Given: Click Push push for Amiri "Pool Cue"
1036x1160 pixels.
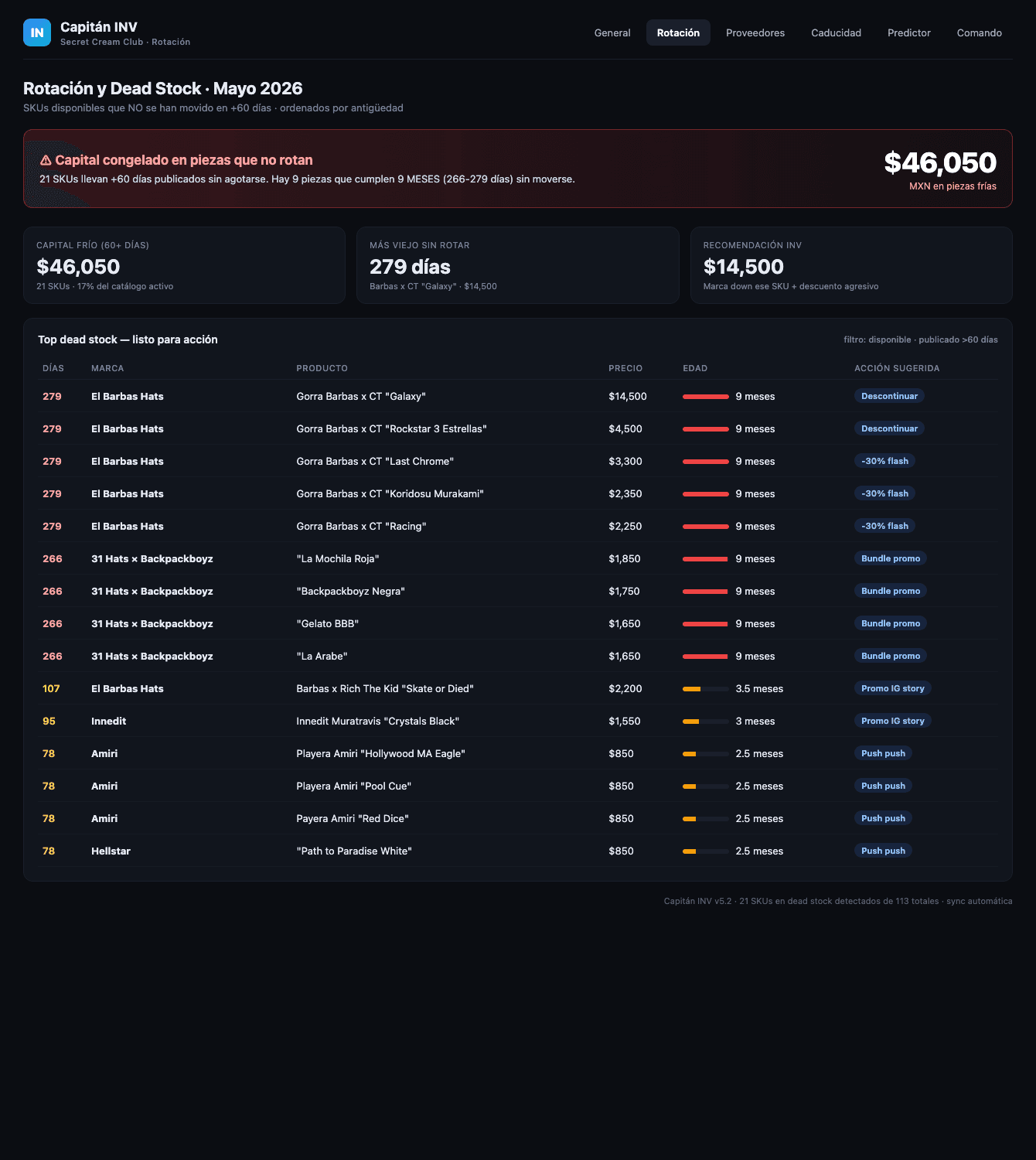Looking at the screenshot, I should [883, 786].
